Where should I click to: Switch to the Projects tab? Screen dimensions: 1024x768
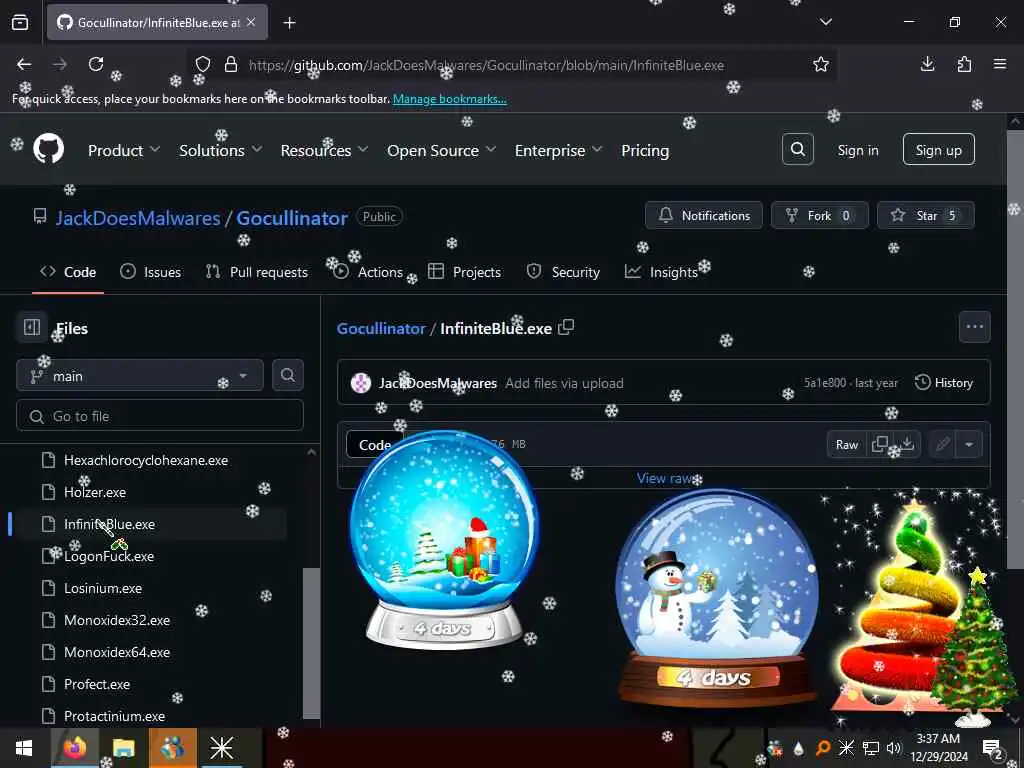464,272
